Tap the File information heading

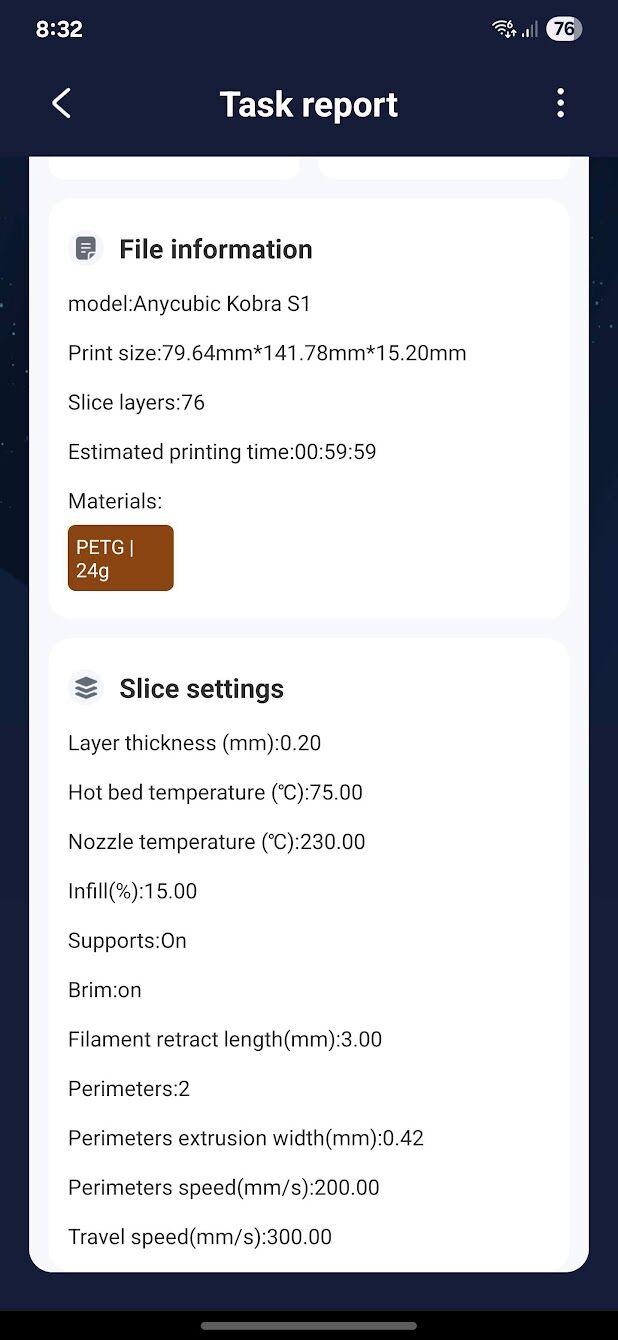point(216,249)
